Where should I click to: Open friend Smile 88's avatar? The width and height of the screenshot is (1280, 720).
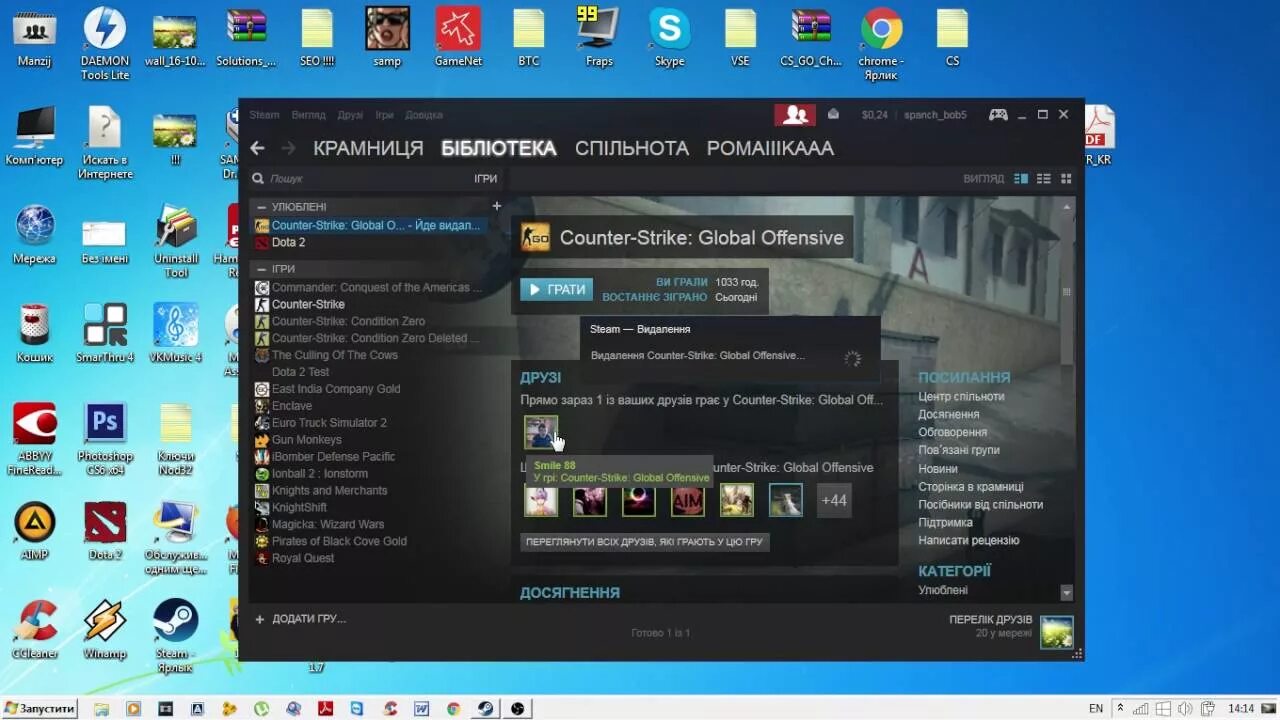coord(541,432)
